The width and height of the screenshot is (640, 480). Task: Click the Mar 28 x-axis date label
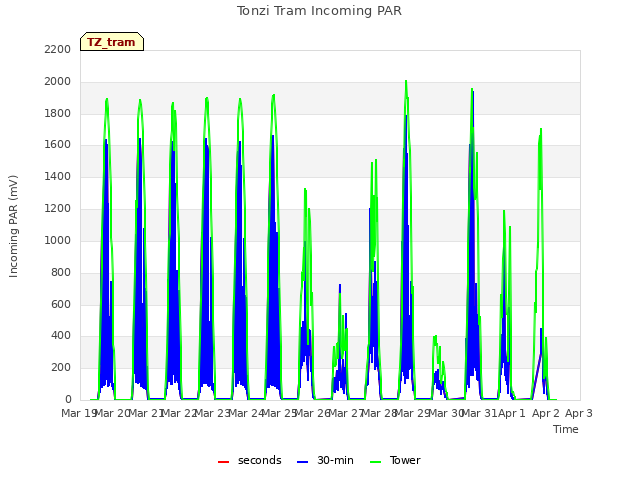tap(380, 413)
